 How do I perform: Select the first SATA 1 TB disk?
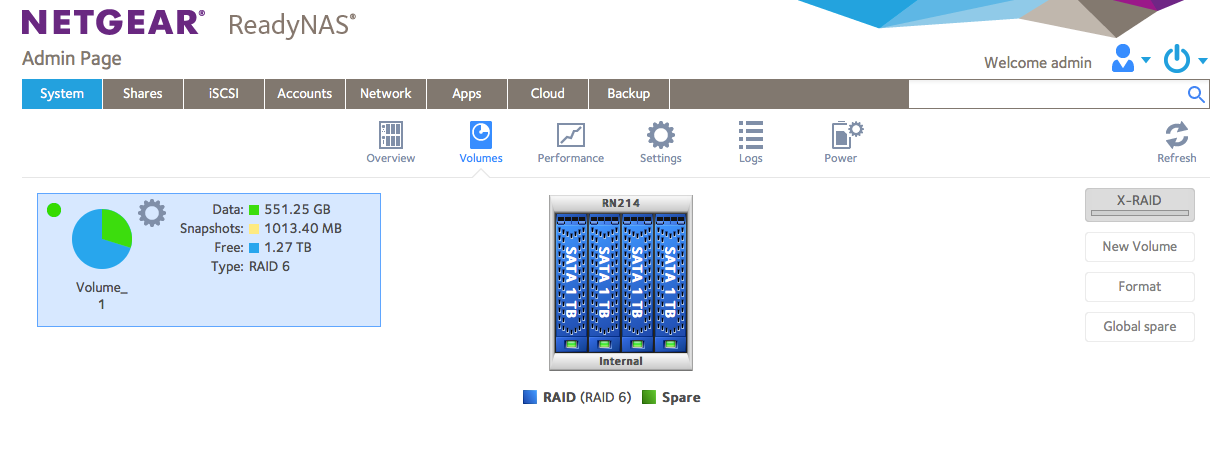pyautogui.click(x=571, y=283)
